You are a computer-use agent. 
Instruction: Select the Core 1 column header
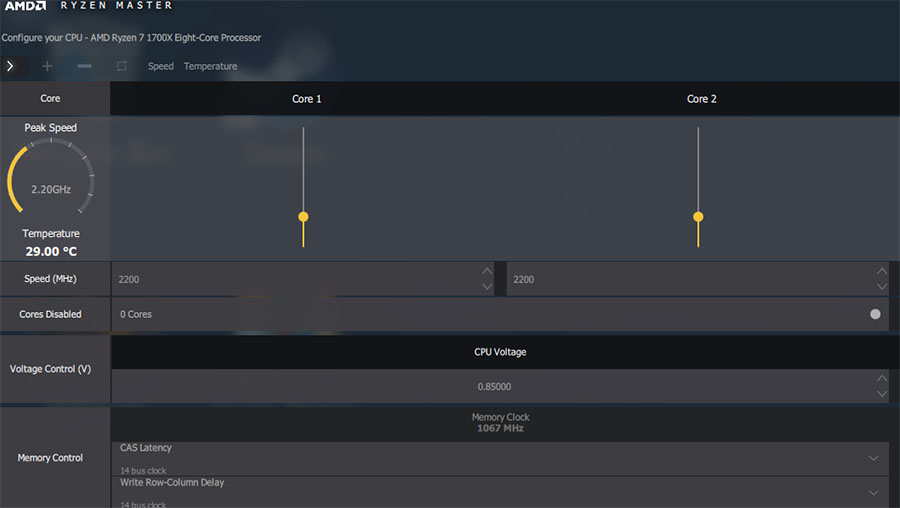(307, 99)
